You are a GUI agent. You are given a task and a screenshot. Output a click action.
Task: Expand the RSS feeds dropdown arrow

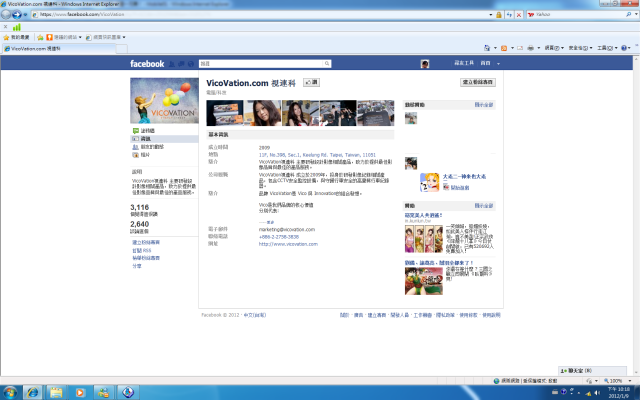coord(512,48)
